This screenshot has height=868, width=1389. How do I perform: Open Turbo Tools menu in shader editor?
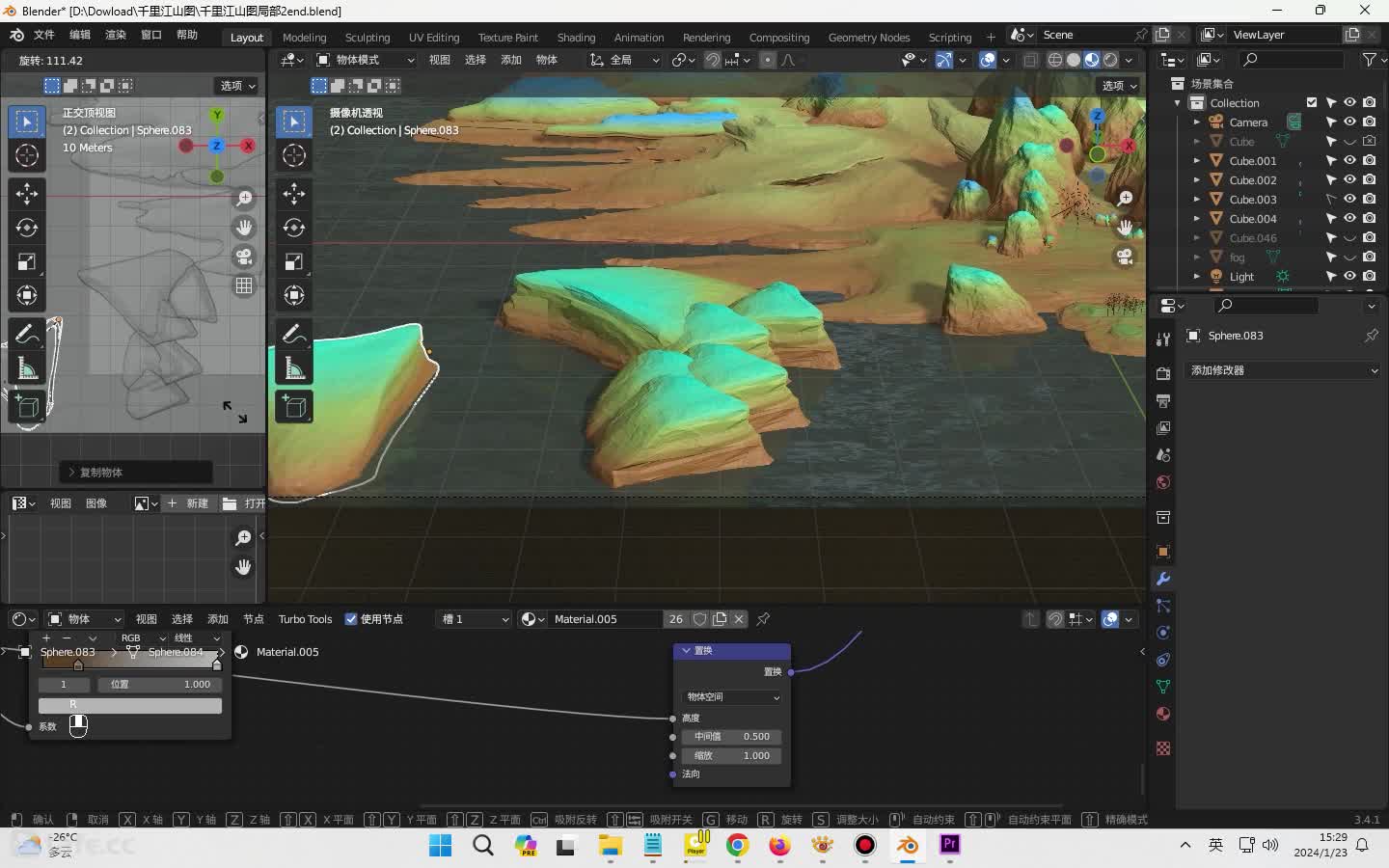[x=305, y=619]
